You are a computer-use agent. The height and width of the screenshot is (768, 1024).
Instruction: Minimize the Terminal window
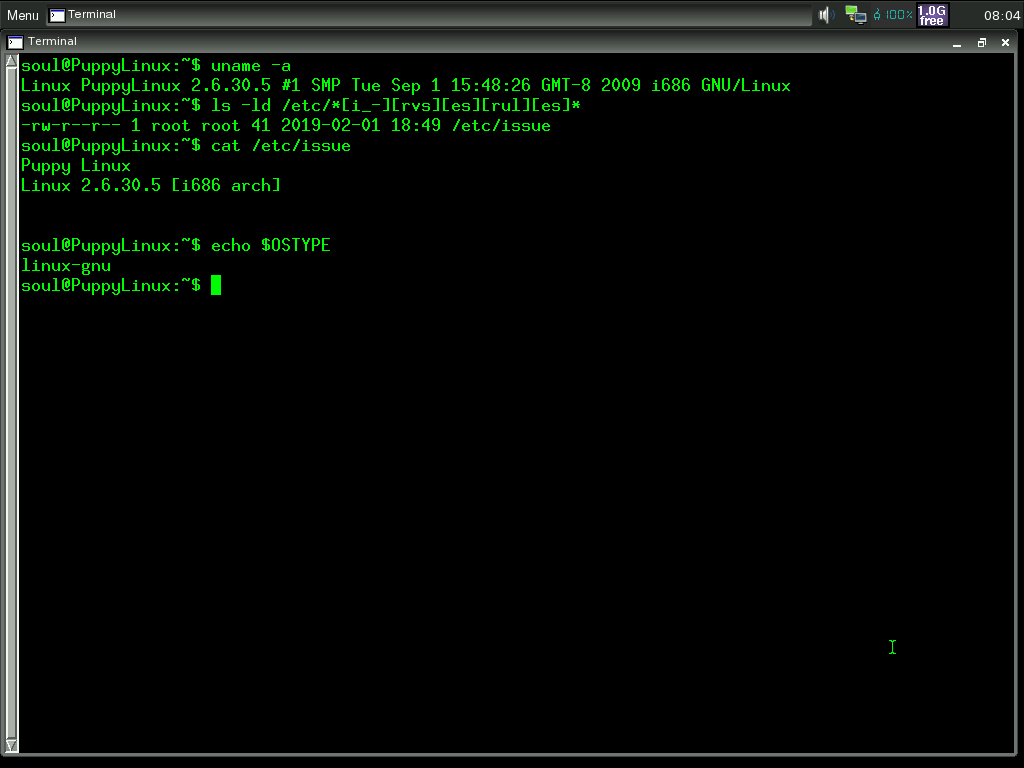pyautogui.click(x=957, y=43)
